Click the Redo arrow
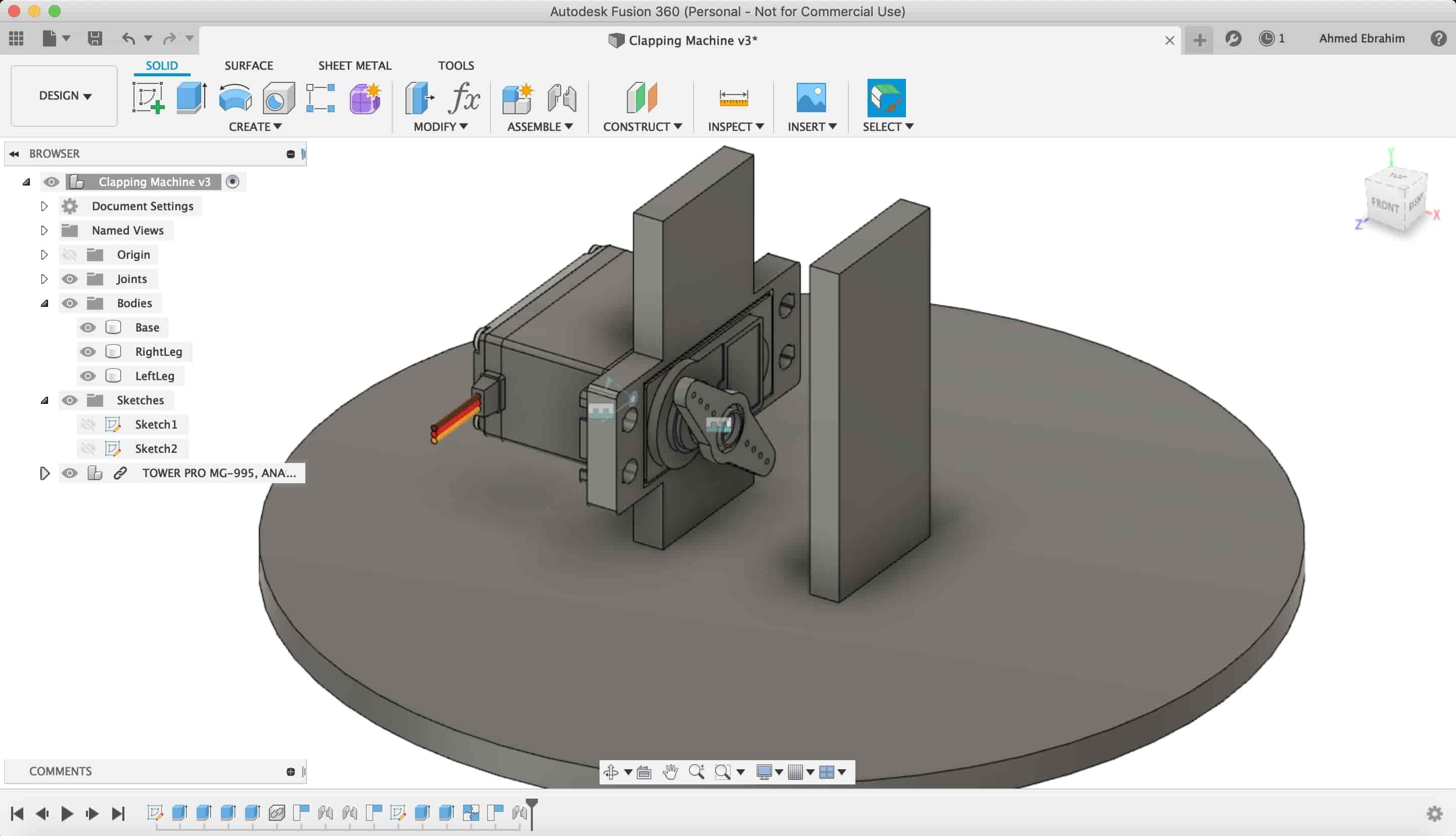This screenshot has height=836, width=1456. 169,38
